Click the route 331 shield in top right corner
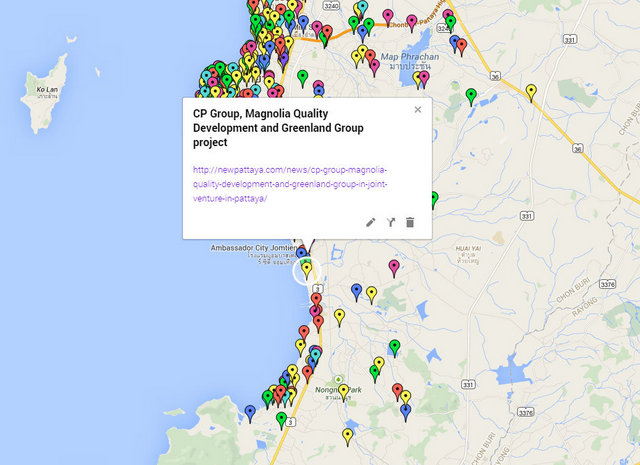This screenshot has width=640, height=465. [570, 40]
